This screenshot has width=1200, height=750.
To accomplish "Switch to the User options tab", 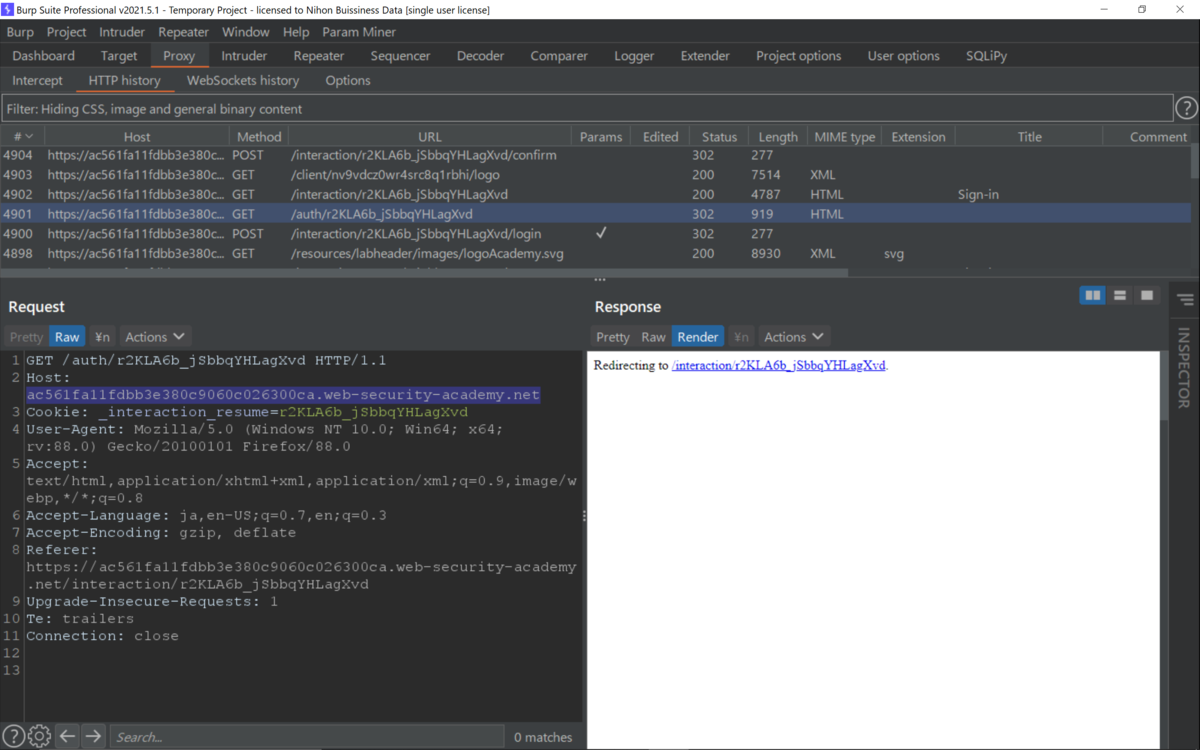I will pyautogui.click(x=904, y=56).
